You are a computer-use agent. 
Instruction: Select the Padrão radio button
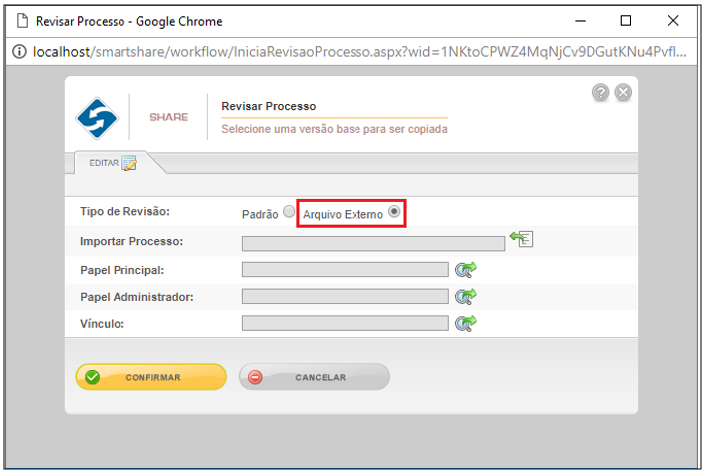pos(289,211)
